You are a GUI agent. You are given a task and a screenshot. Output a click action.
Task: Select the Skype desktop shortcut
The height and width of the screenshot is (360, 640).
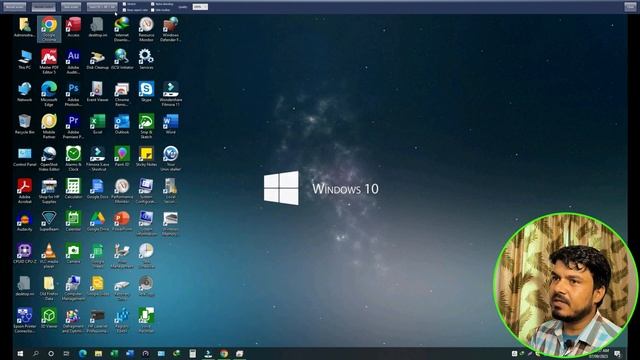[x=146, y=92]
